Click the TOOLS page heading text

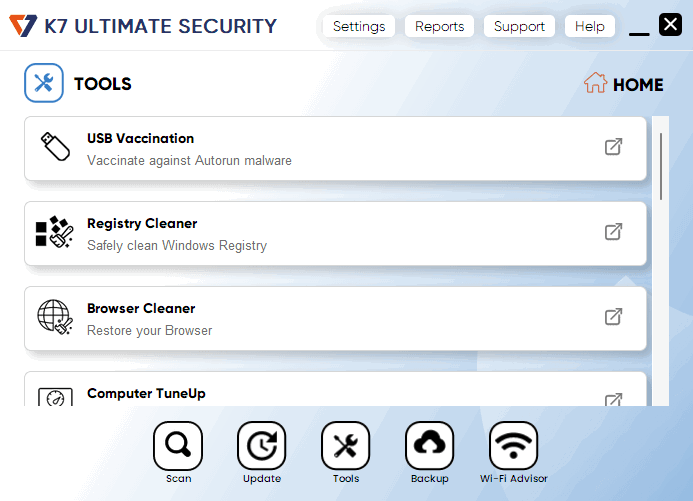click(103, 84)
